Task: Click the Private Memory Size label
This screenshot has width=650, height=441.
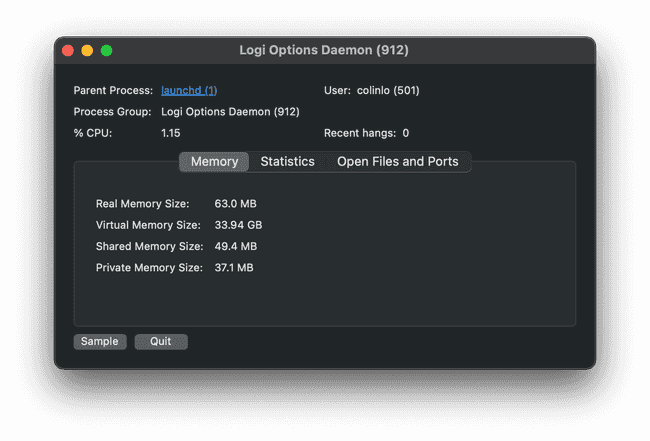Action: [x=149, y=268]
